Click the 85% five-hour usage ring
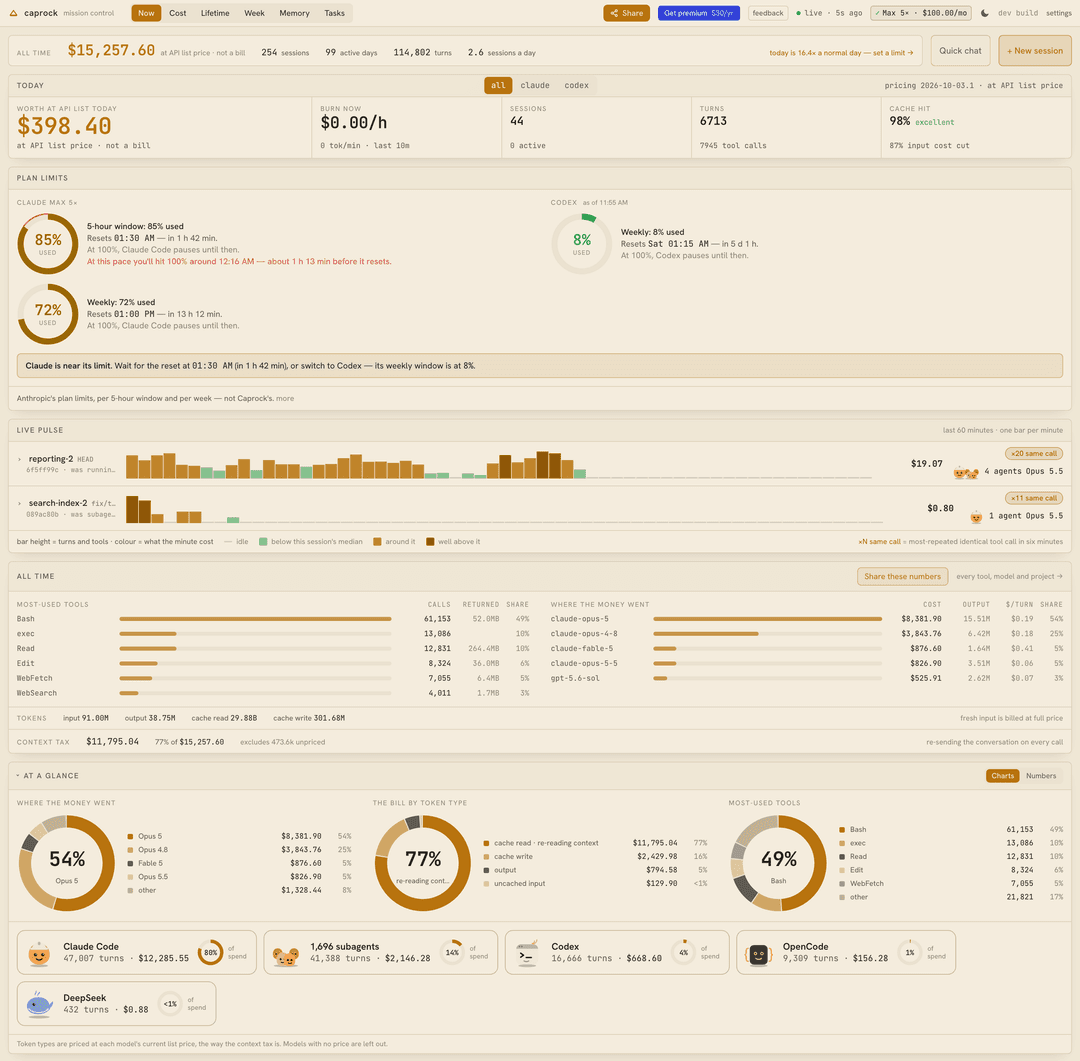Image resolution: width=1080 pixels, height=1061 pixels. coord(48,244)
